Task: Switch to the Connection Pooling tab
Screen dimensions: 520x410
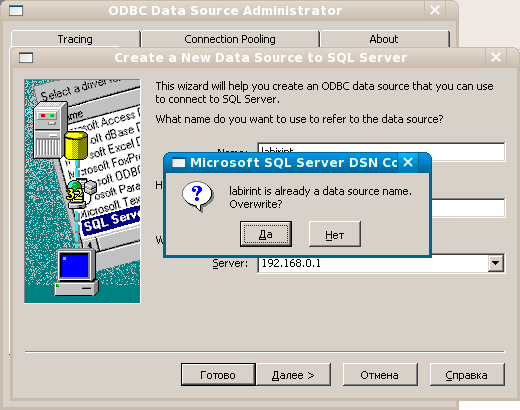Action: click(x=230, y=39)
